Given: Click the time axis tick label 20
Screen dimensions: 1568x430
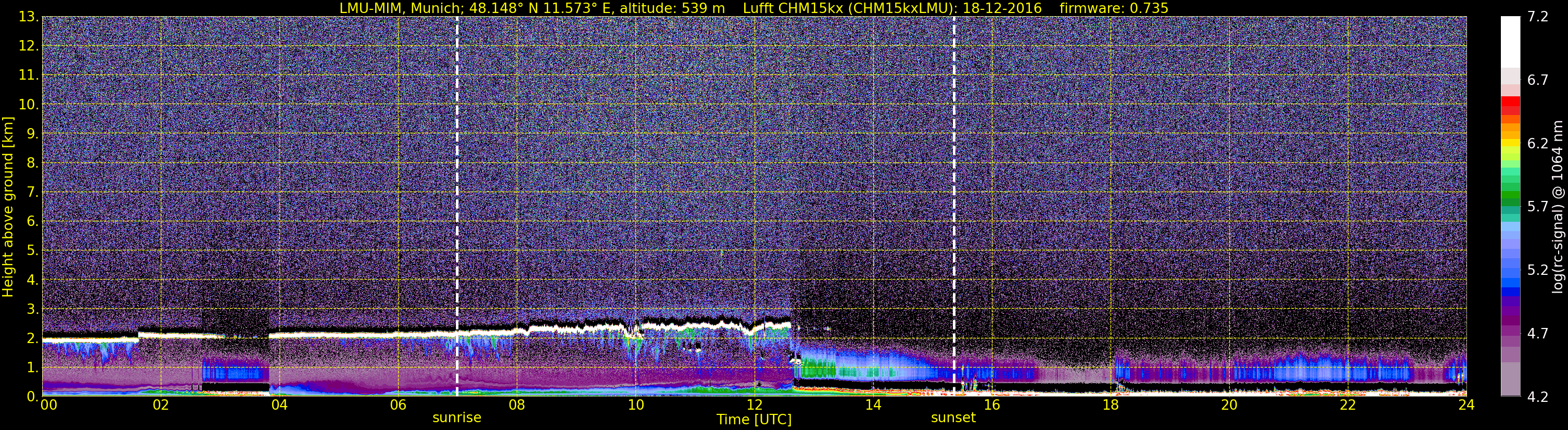Looking at the screenshot, I should coord(1229,405).
